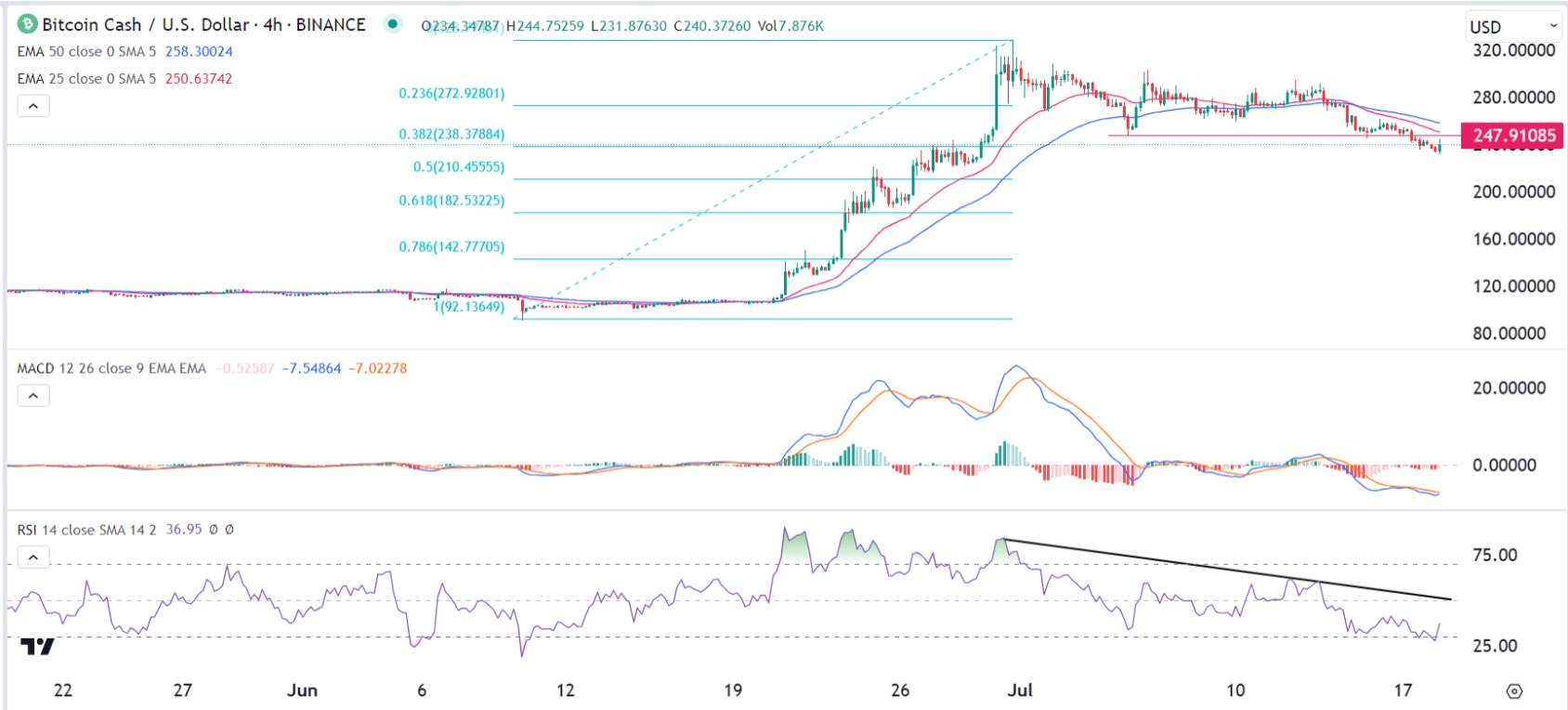
Task: Click the 0.236(272.92801) Fibonacci level label
Action: pos(451,94)
